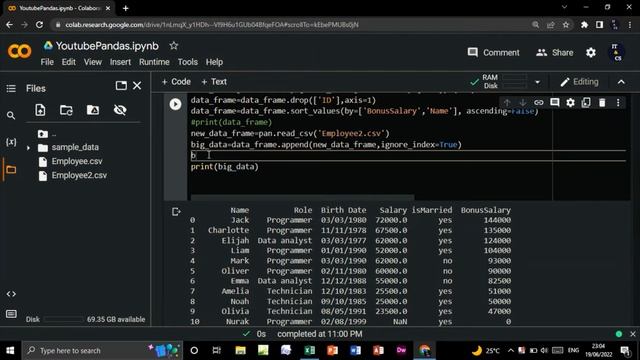Add a comment to the cell

click(x=554, y=102)
